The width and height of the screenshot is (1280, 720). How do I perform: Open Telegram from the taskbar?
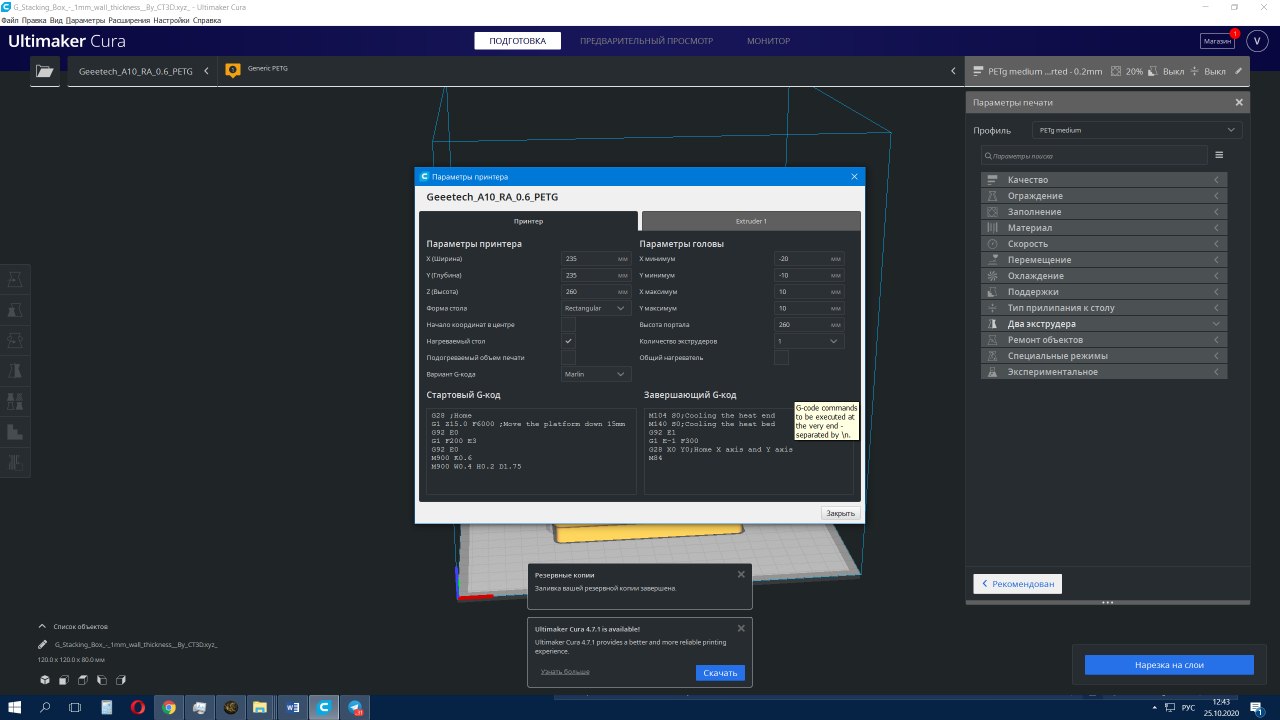pos(355,707)
